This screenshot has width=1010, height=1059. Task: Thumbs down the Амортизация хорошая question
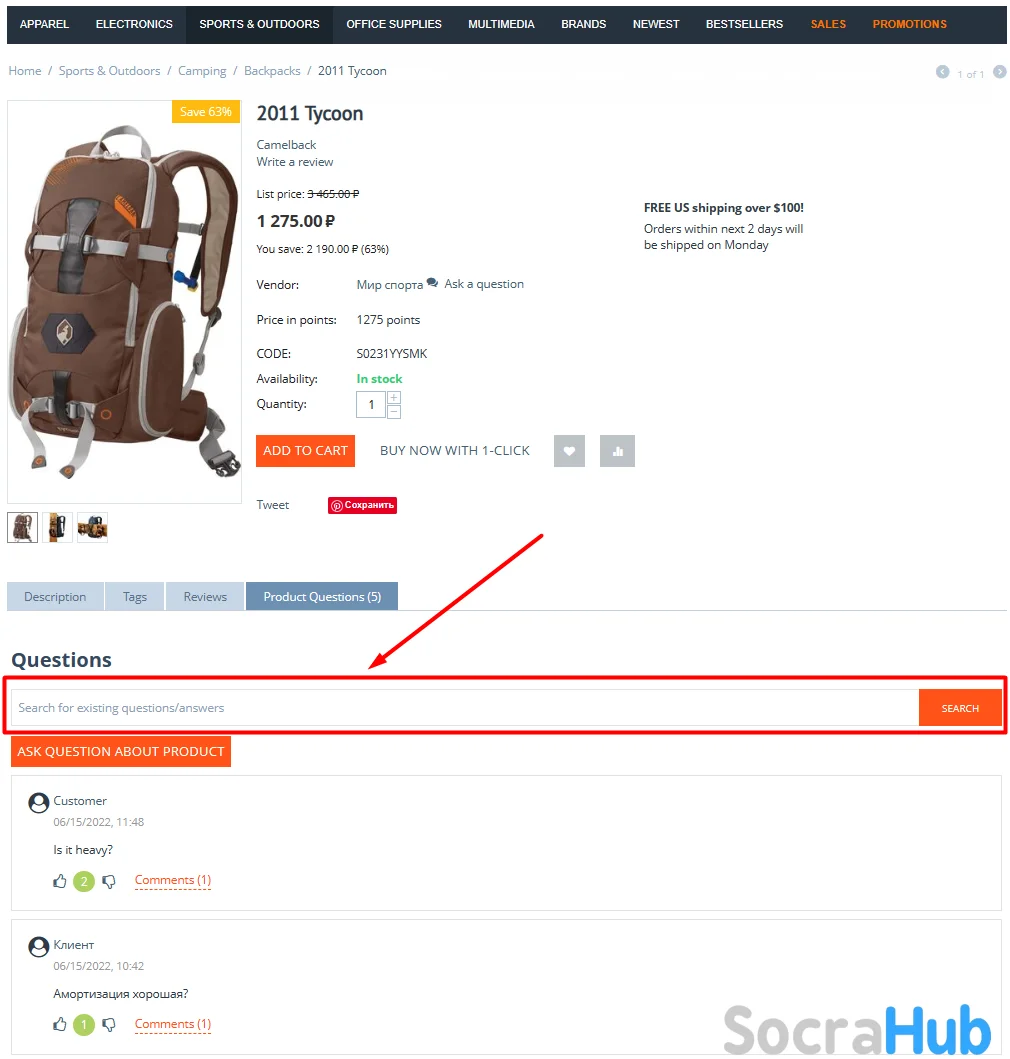109,1025
